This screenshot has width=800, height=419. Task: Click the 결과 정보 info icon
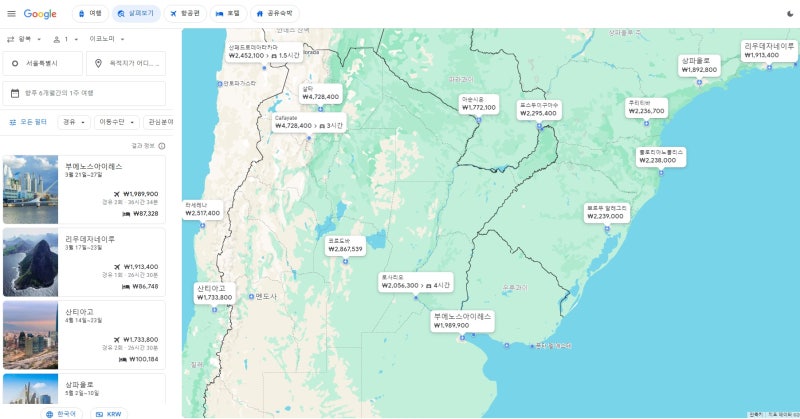click(x=162, y=146)
